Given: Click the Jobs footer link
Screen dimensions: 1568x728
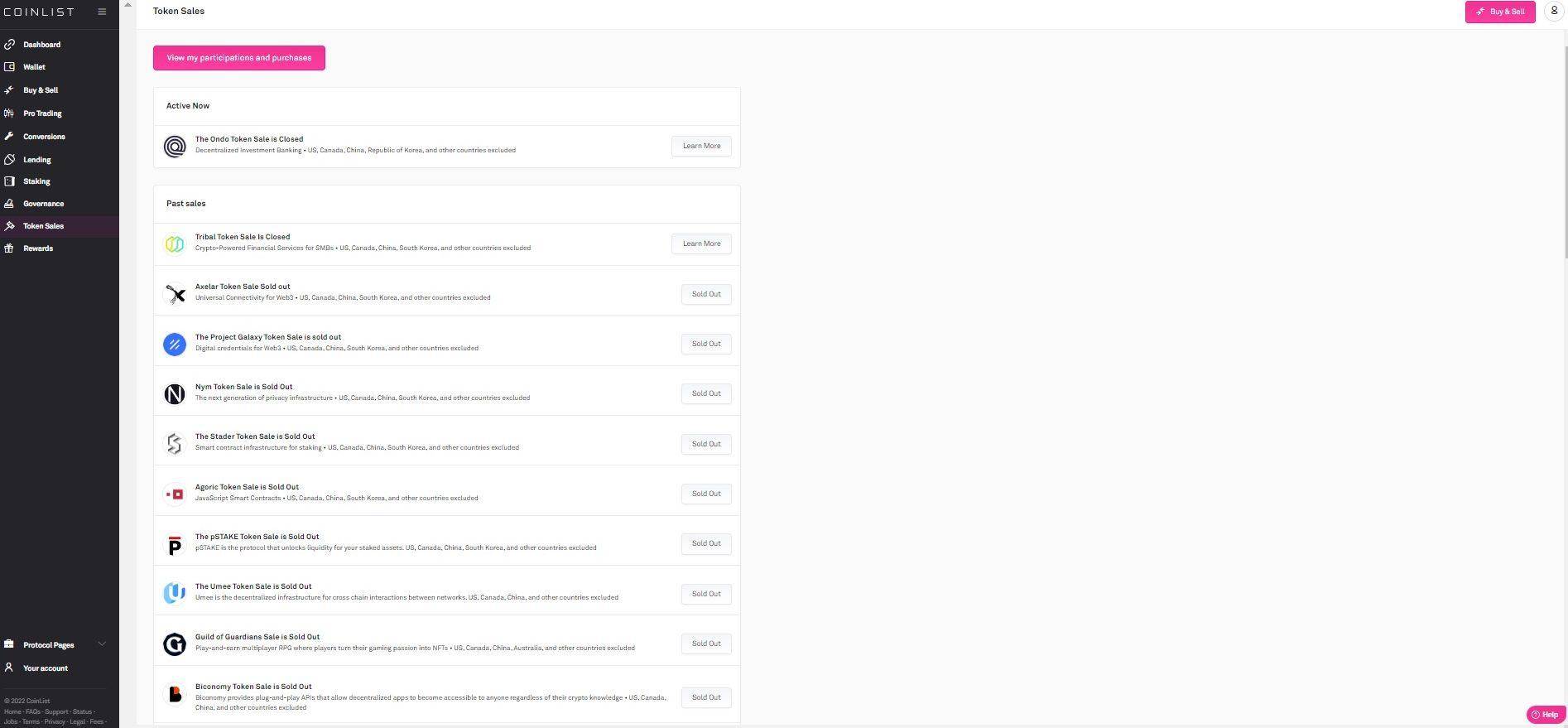Looking at the screenshot, I should (10, 722).
